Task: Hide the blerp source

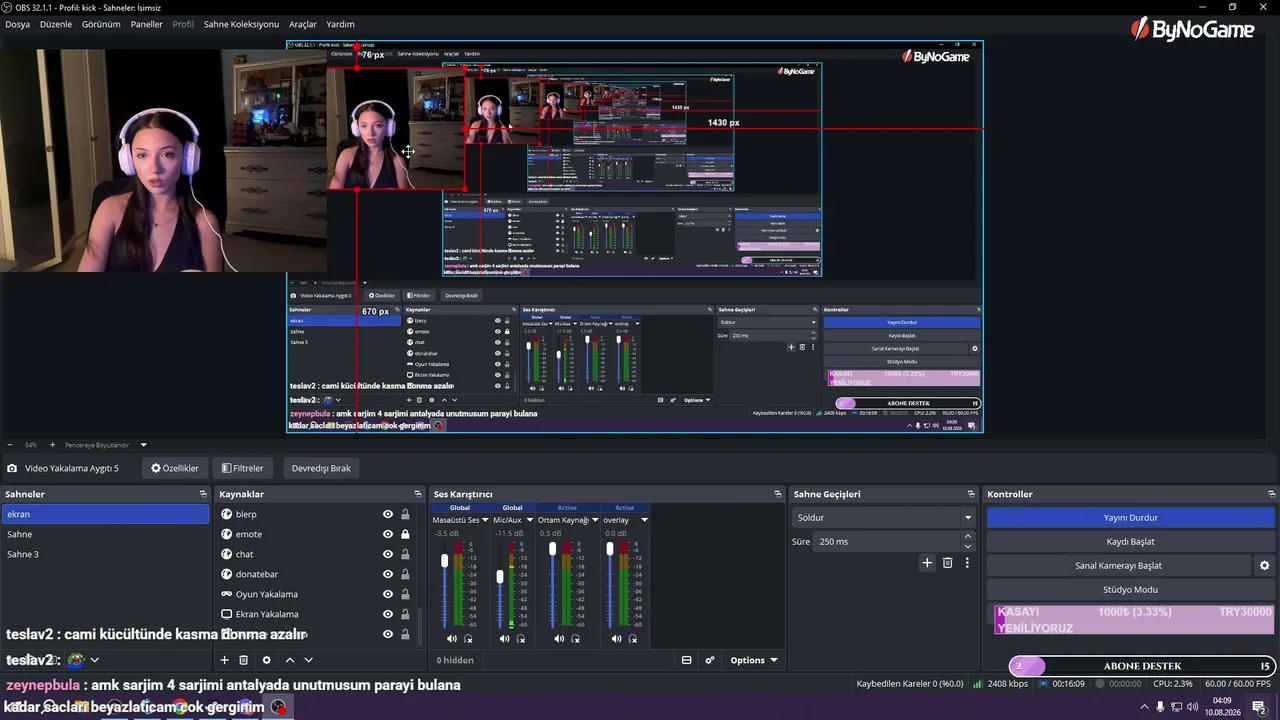Action: (x=388, y=514)
